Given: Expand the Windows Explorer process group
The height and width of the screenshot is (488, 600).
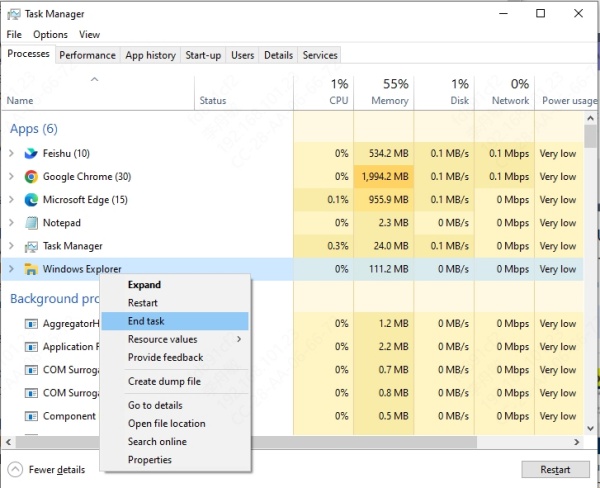Looking at the screenshot, I should (11, 269).
